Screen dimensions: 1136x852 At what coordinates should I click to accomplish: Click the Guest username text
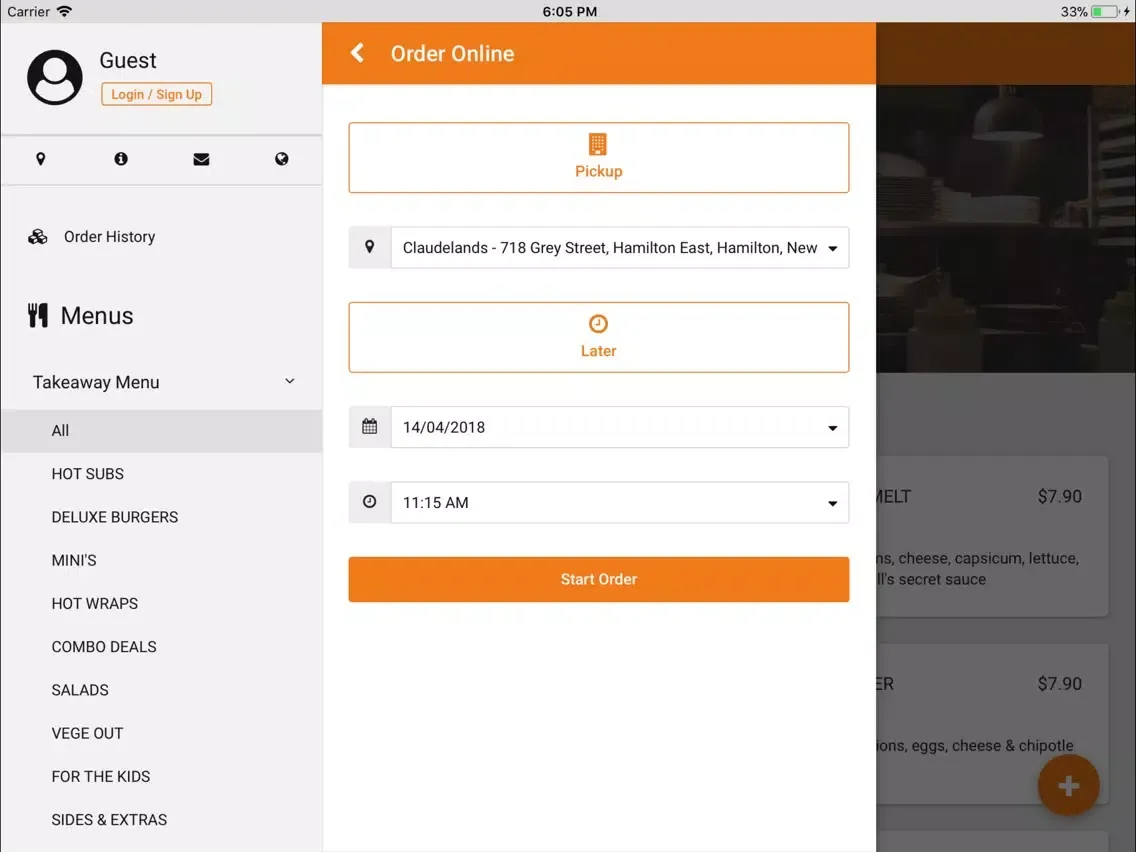tap(128, 60)
